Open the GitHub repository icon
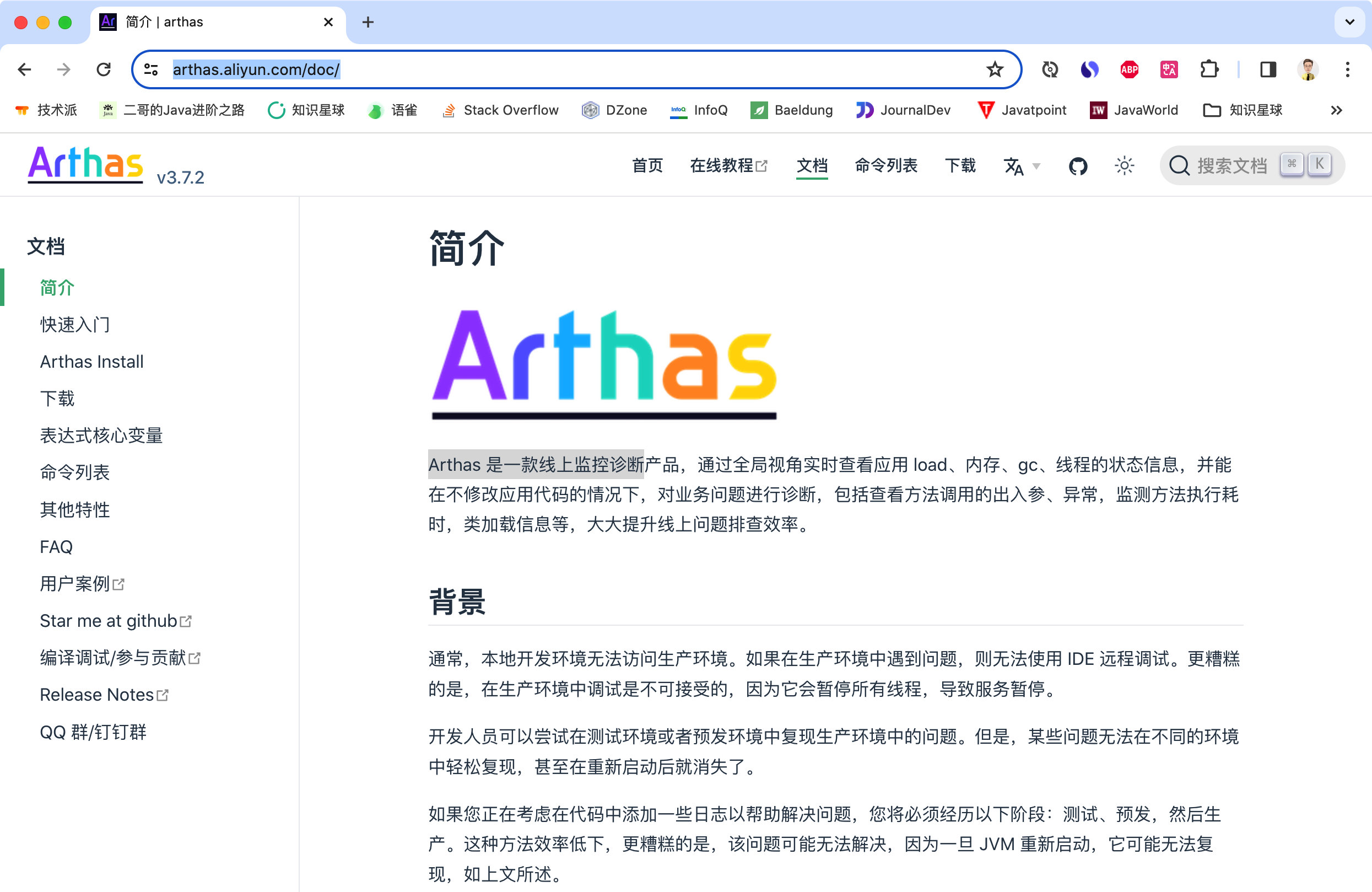 [1077, 166]
